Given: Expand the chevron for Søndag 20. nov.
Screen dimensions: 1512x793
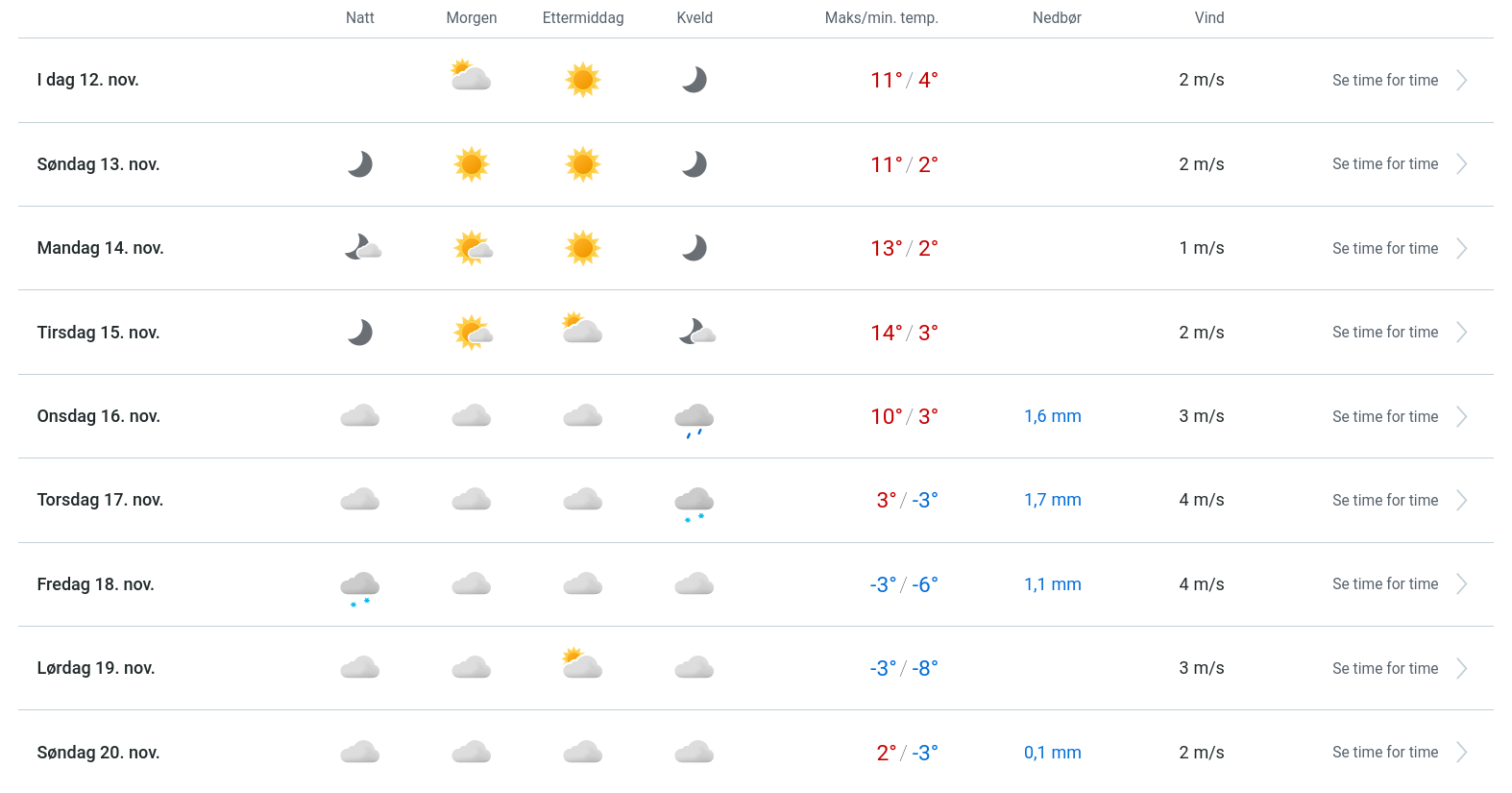Looking at the screenshot, I should (x=1461, y=753).
